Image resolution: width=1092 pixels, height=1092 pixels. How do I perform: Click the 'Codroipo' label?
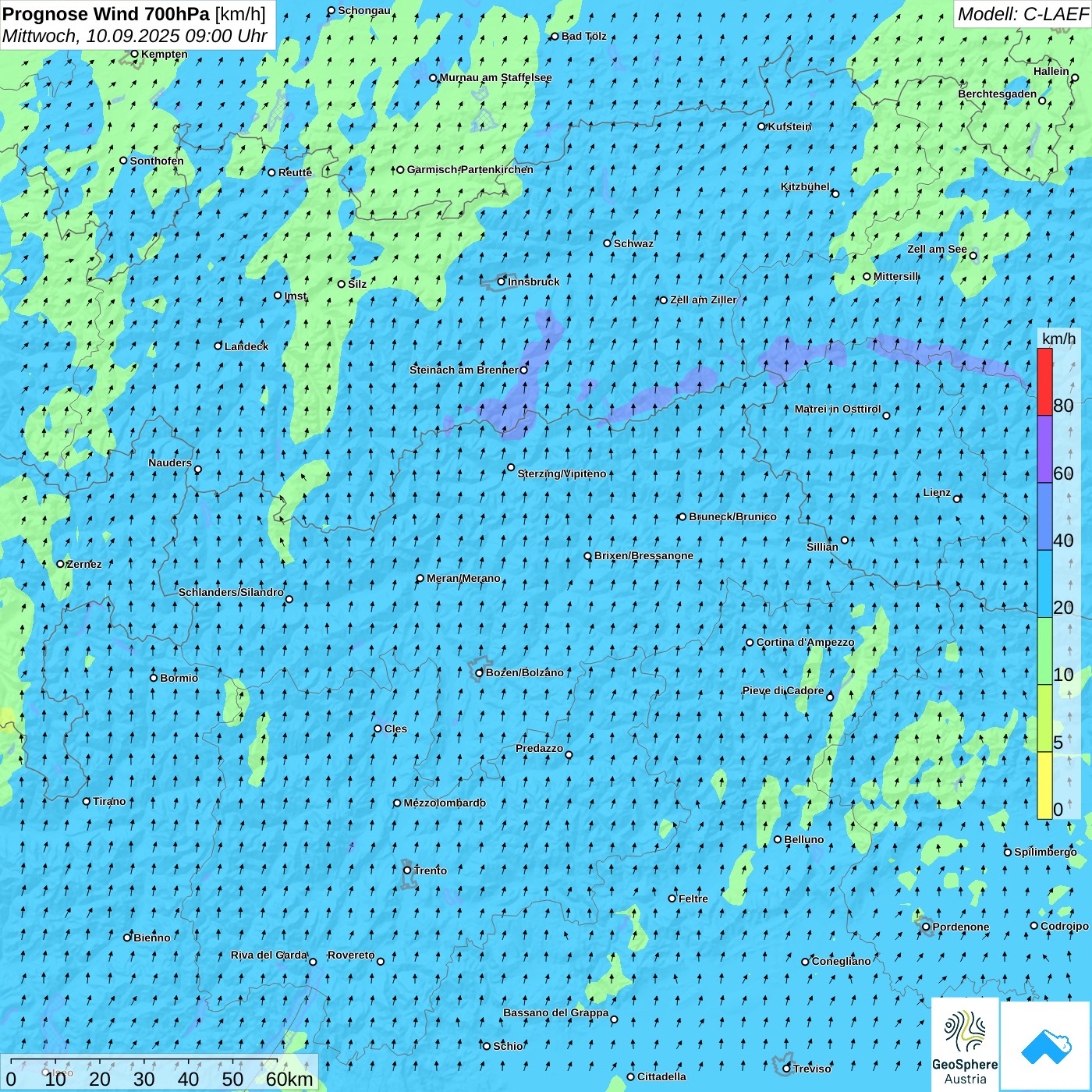point(1065,926)
